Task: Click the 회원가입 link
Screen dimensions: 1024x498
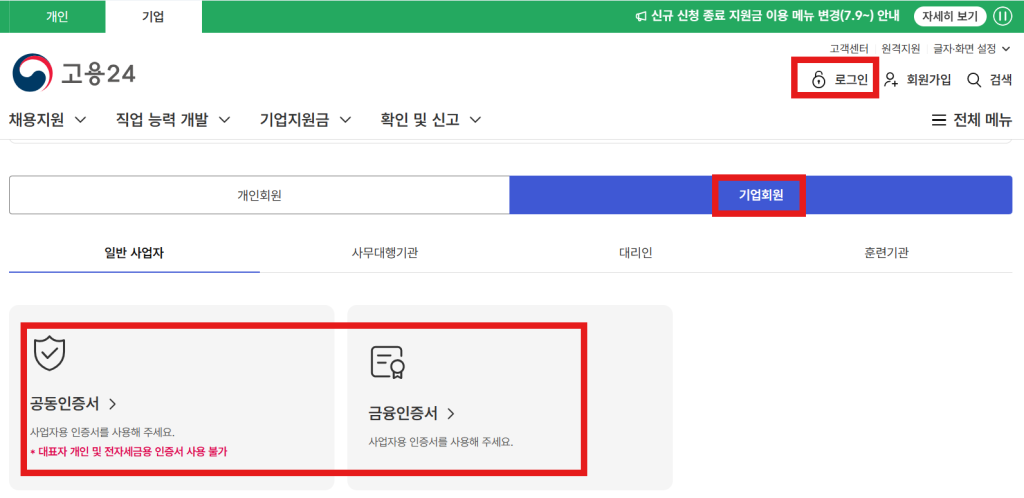Action: tap(929, 80)
